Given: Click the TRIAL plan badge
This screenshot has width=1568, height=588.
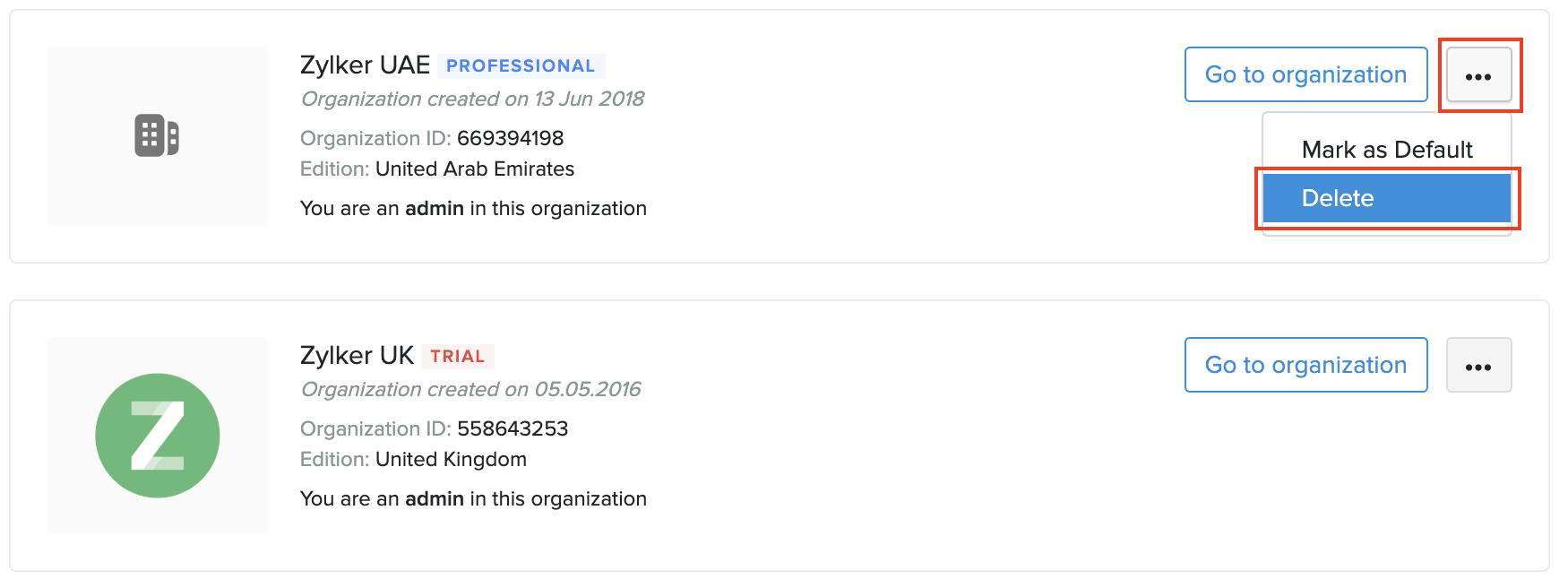Looking at the screenshot, I should tap(457, 357).
